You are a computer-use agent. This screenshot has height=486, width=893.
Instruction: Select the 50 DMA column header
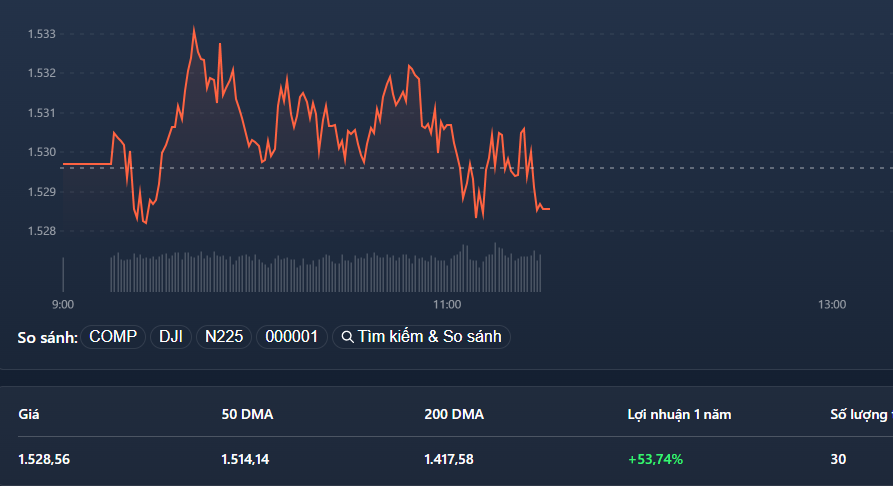(x=247, y=414)
